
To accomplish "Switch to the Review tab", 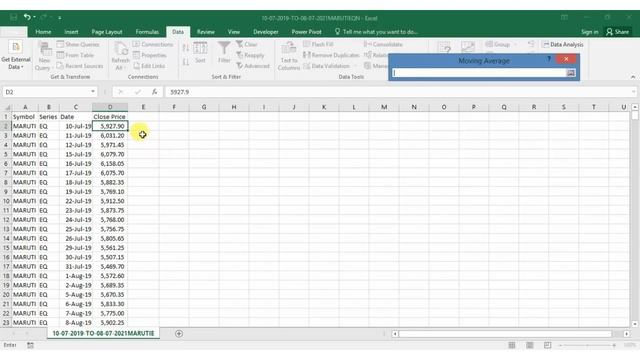I will (206, 32).
